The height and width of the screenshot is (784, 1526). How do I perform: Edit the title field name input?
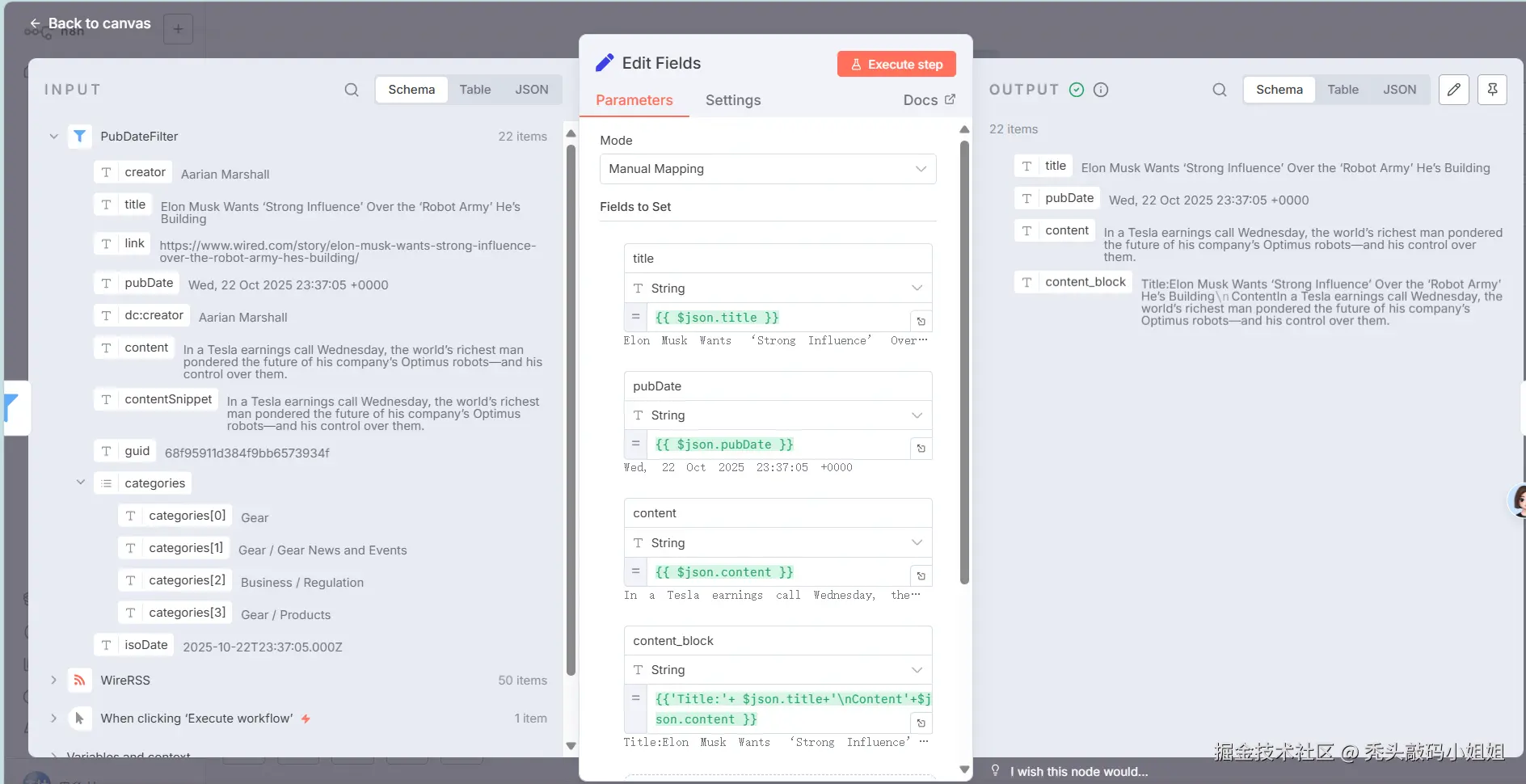click(x=778, y=259)
